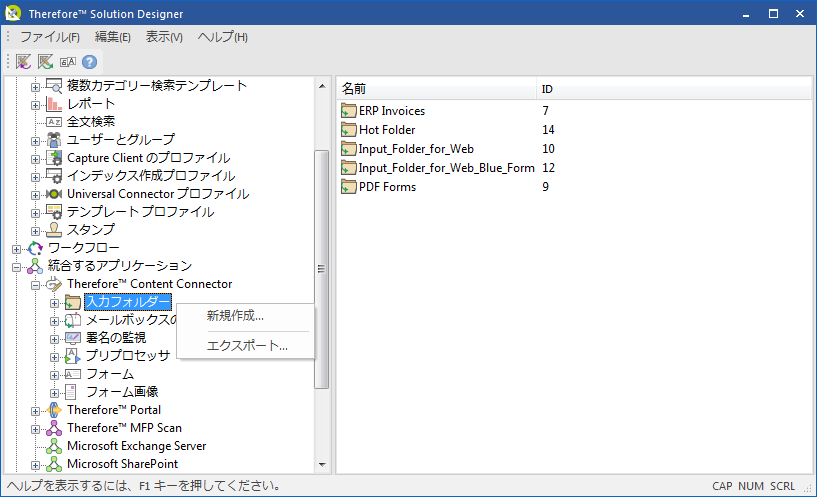Screen dimensions: 817x497
Task: Click the 署名の監視 icon
Action: click(72, 338)
